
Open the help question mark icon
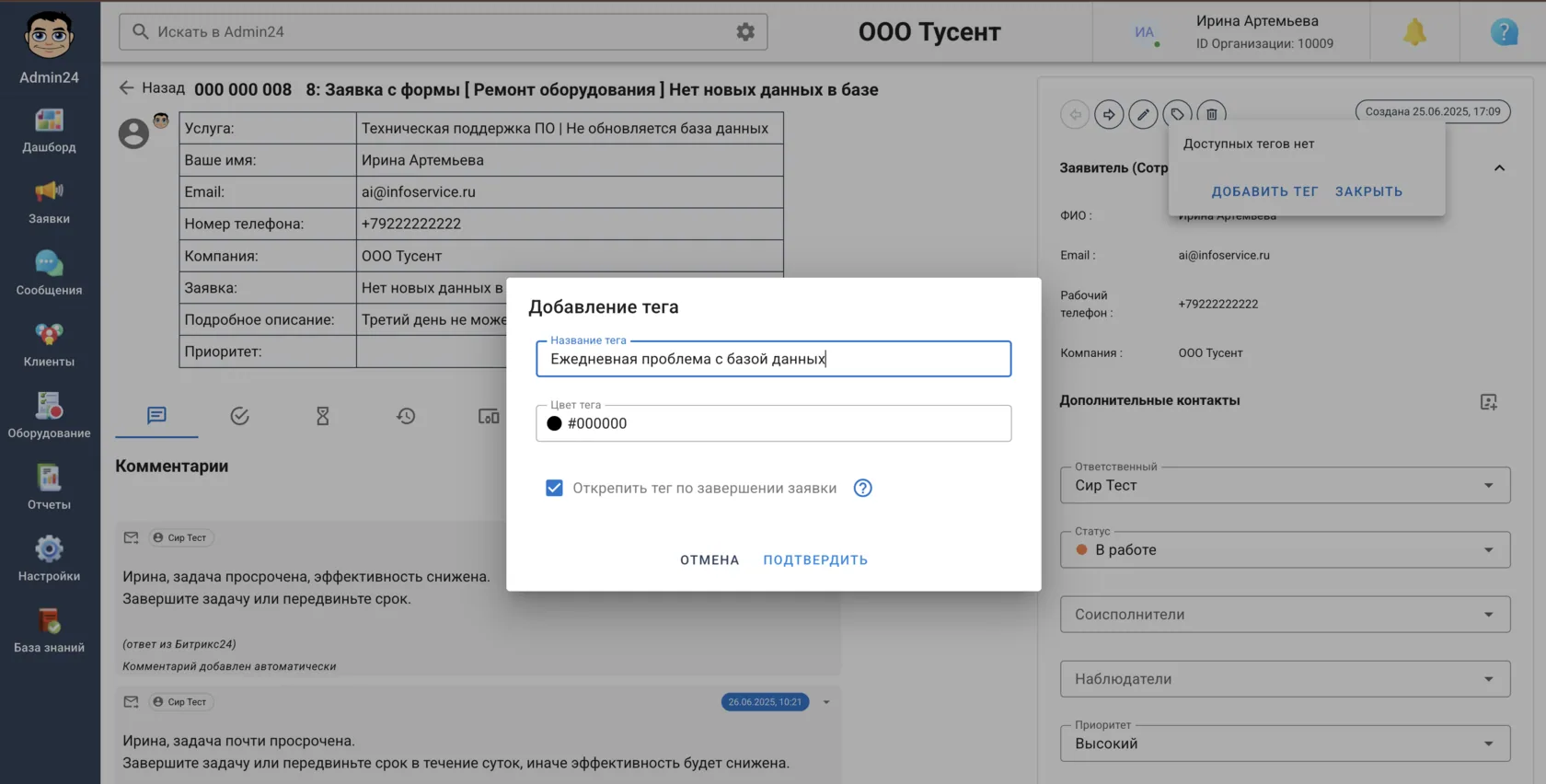(x=1504, y=32)
